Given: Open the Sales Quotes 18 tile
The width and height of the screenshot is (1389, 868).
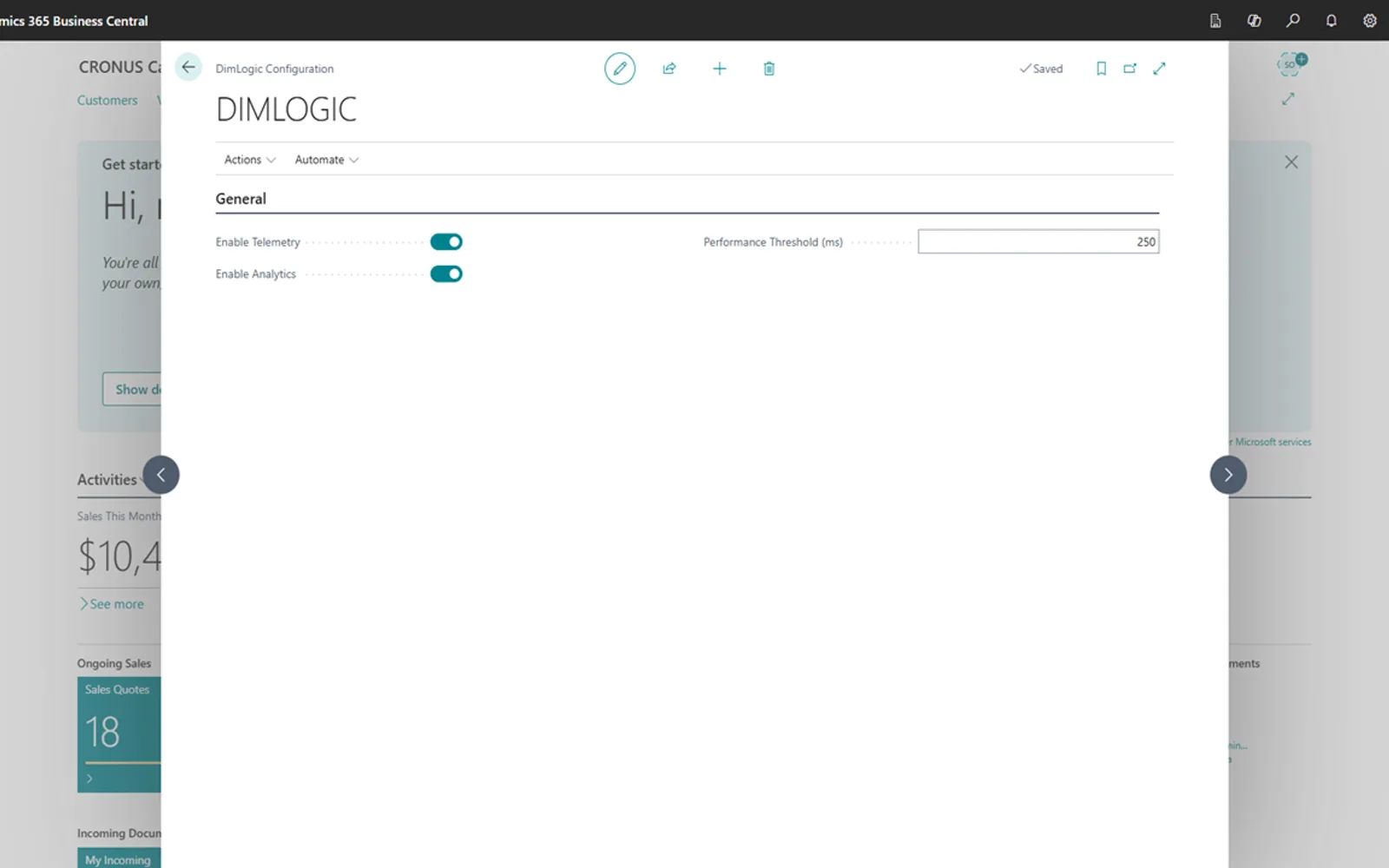Looking at the screenshot, I should tap(119, 734).
